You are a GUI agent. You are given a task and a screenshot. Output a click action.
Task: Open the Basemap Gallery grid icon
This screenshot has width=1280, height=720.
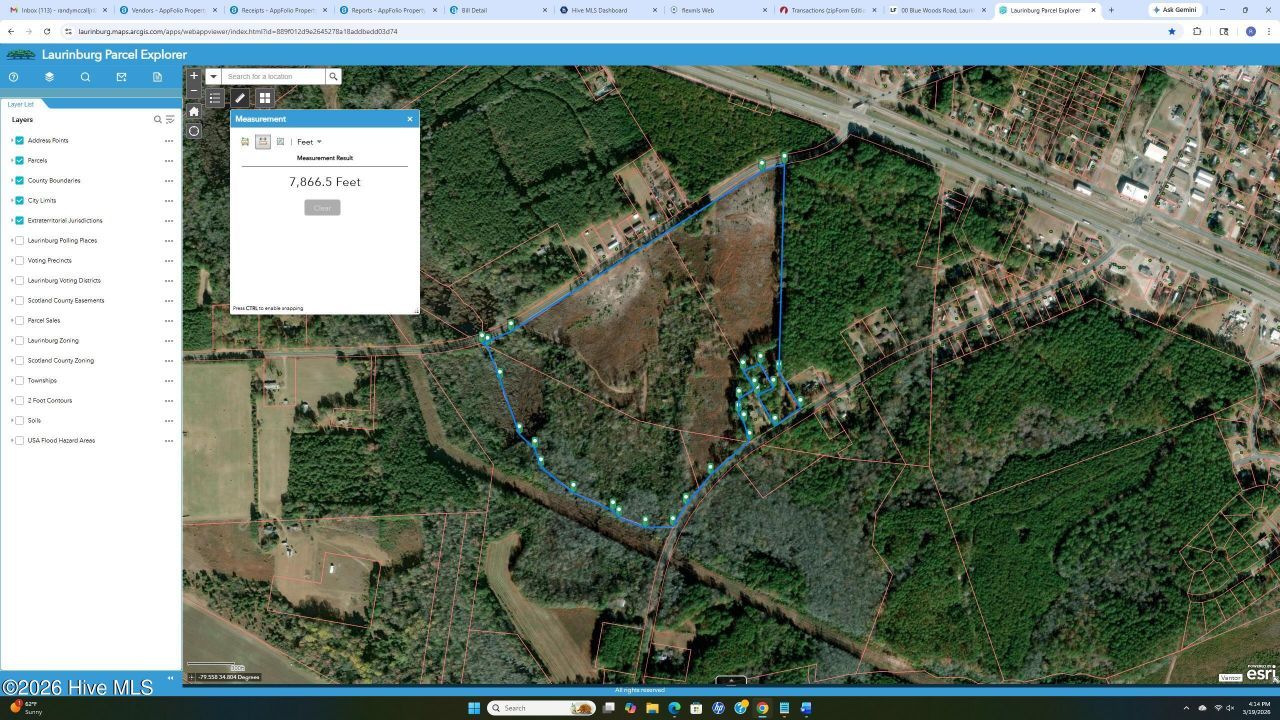265,98
